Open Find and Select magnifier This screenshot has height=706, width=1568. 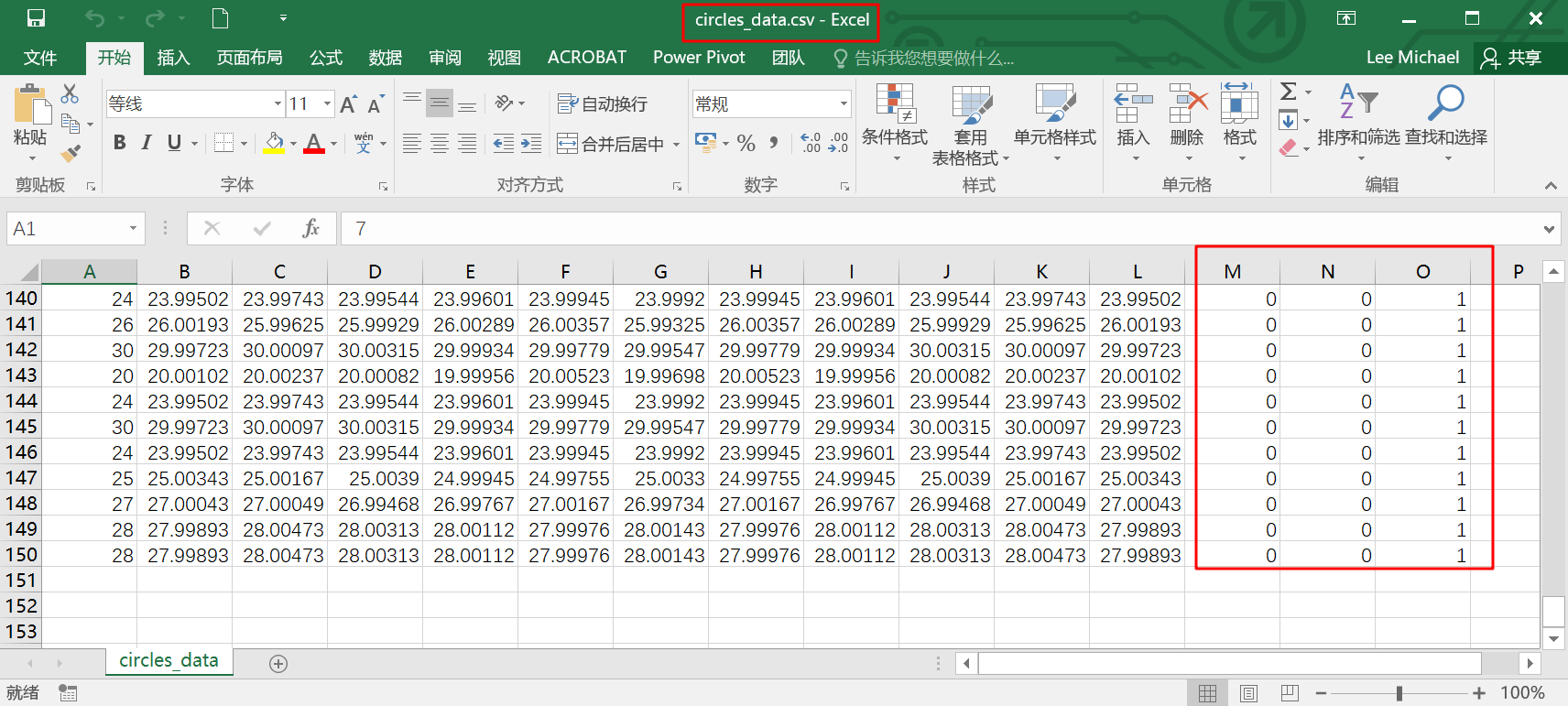tap(1446, 123)
